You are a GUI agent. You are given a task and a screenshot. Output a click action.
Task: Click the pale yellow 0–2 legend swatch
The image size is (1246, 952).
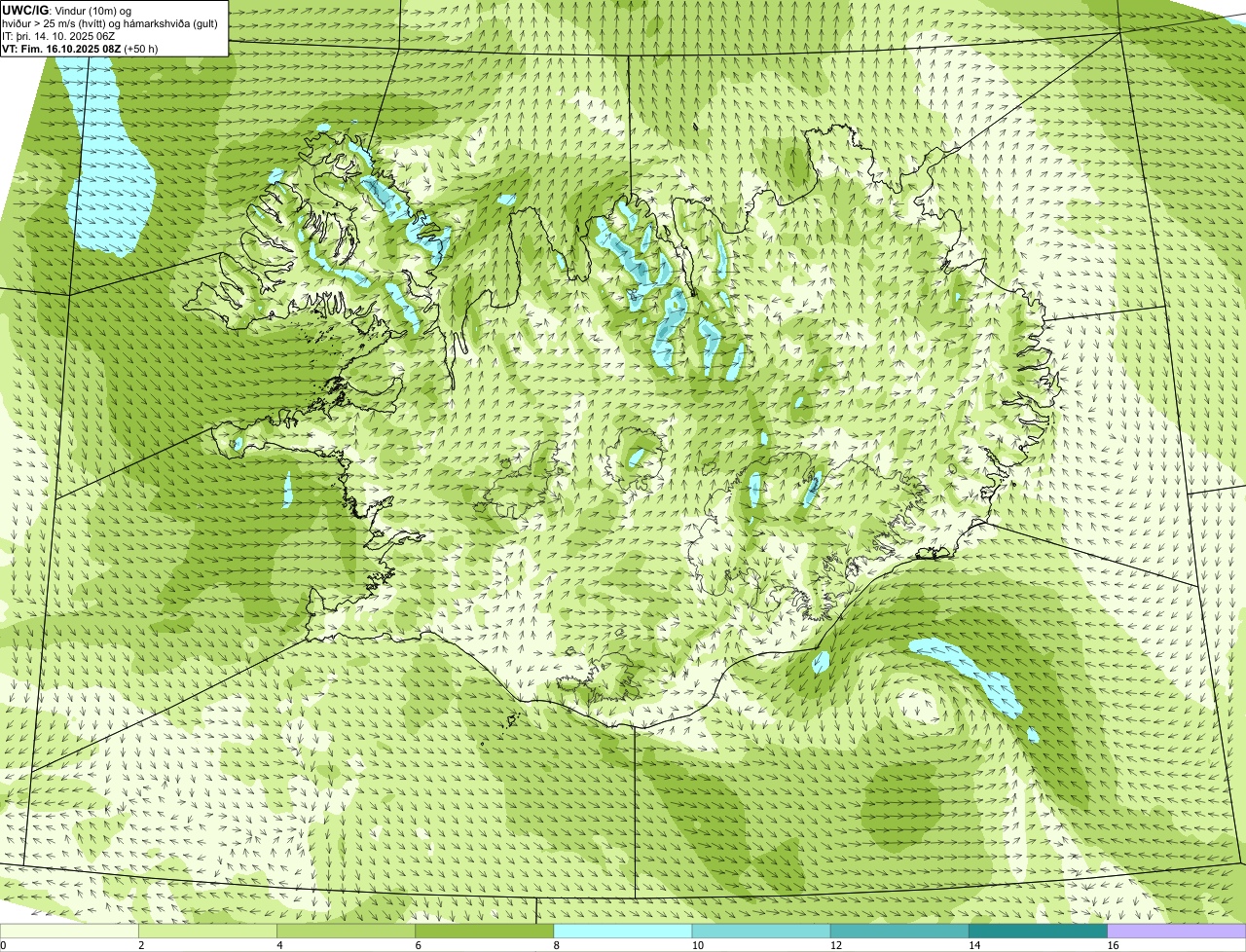tap(70, 932)
